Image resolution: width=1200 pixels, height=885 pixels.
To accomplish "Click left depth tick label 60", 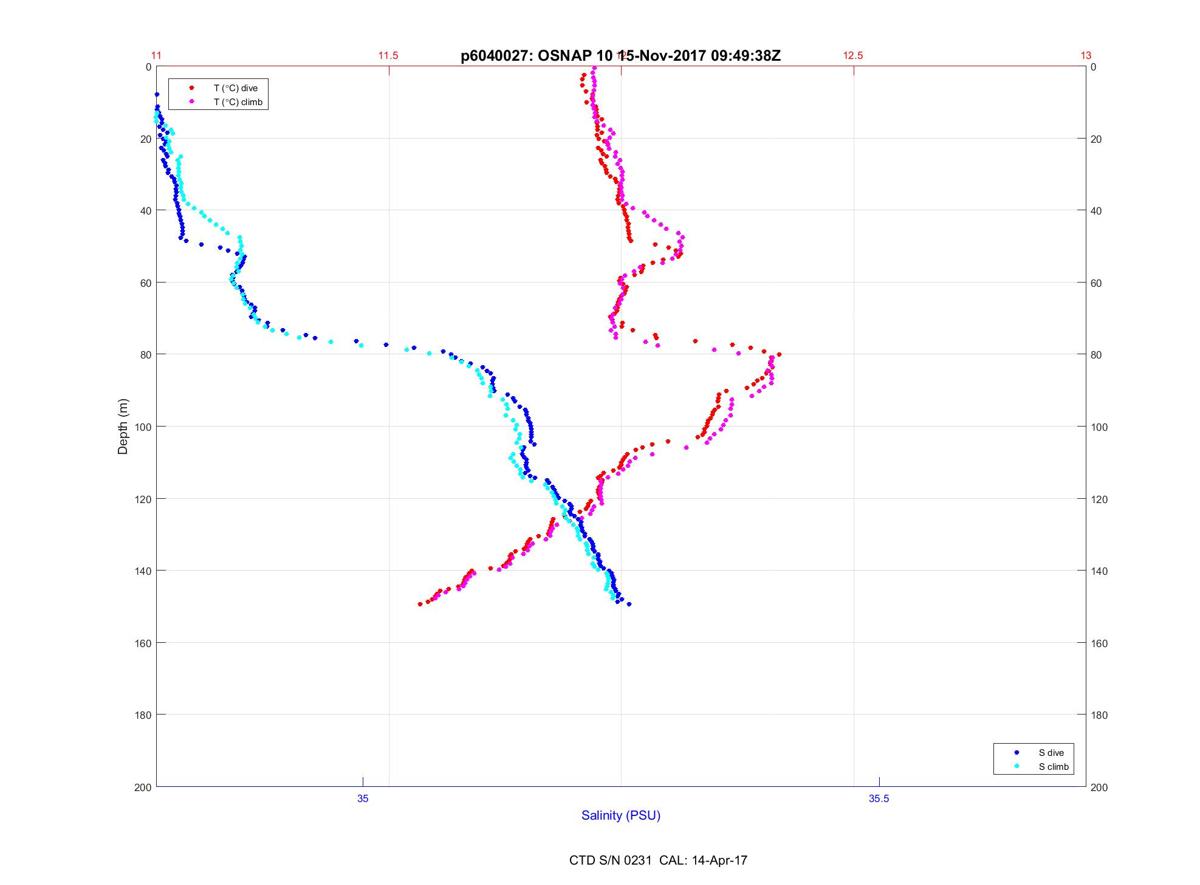I will click(x=145, y=283).
